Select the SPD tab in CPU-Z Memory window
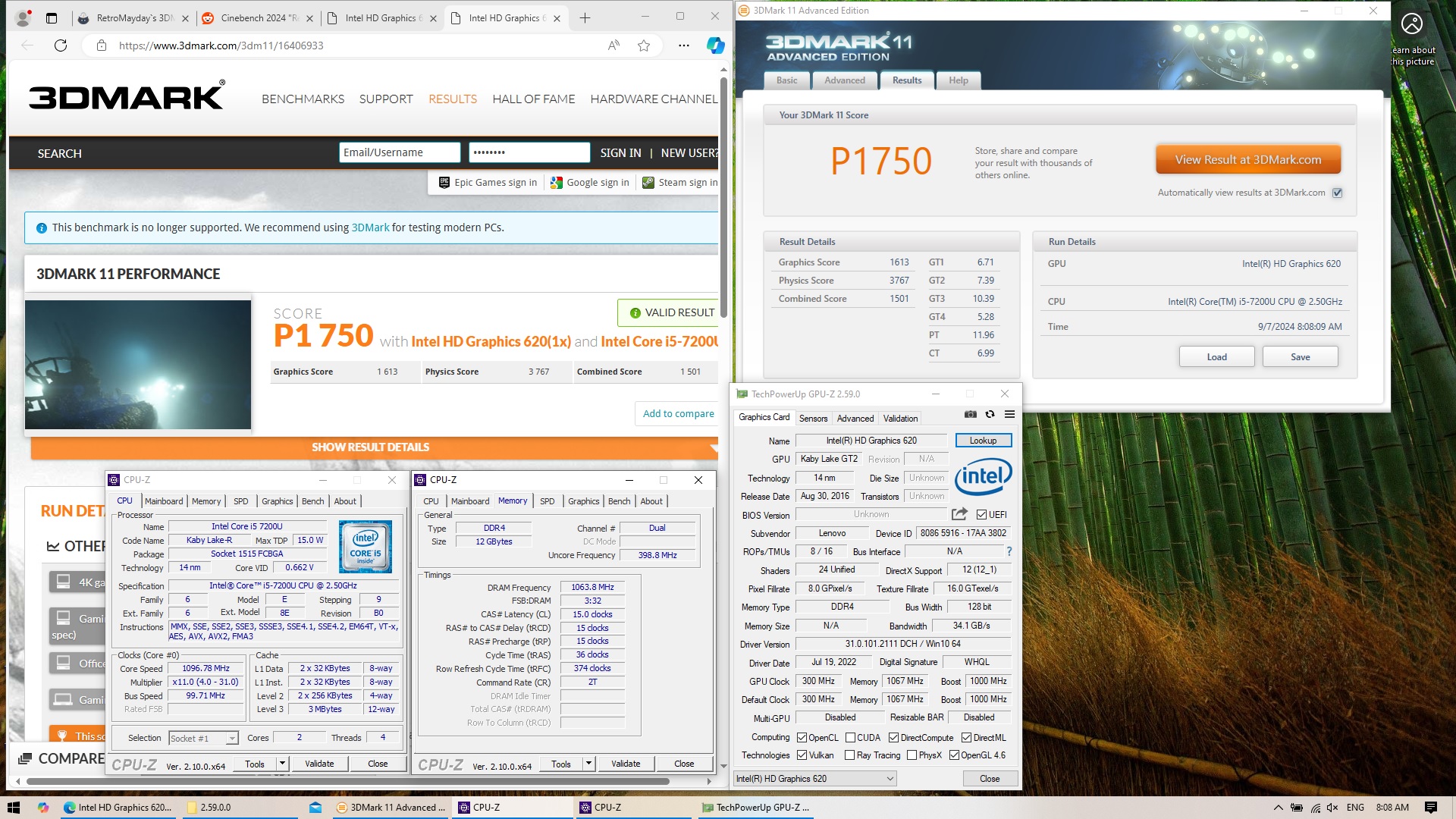The image size is (1456, 819). coord(547,501)
